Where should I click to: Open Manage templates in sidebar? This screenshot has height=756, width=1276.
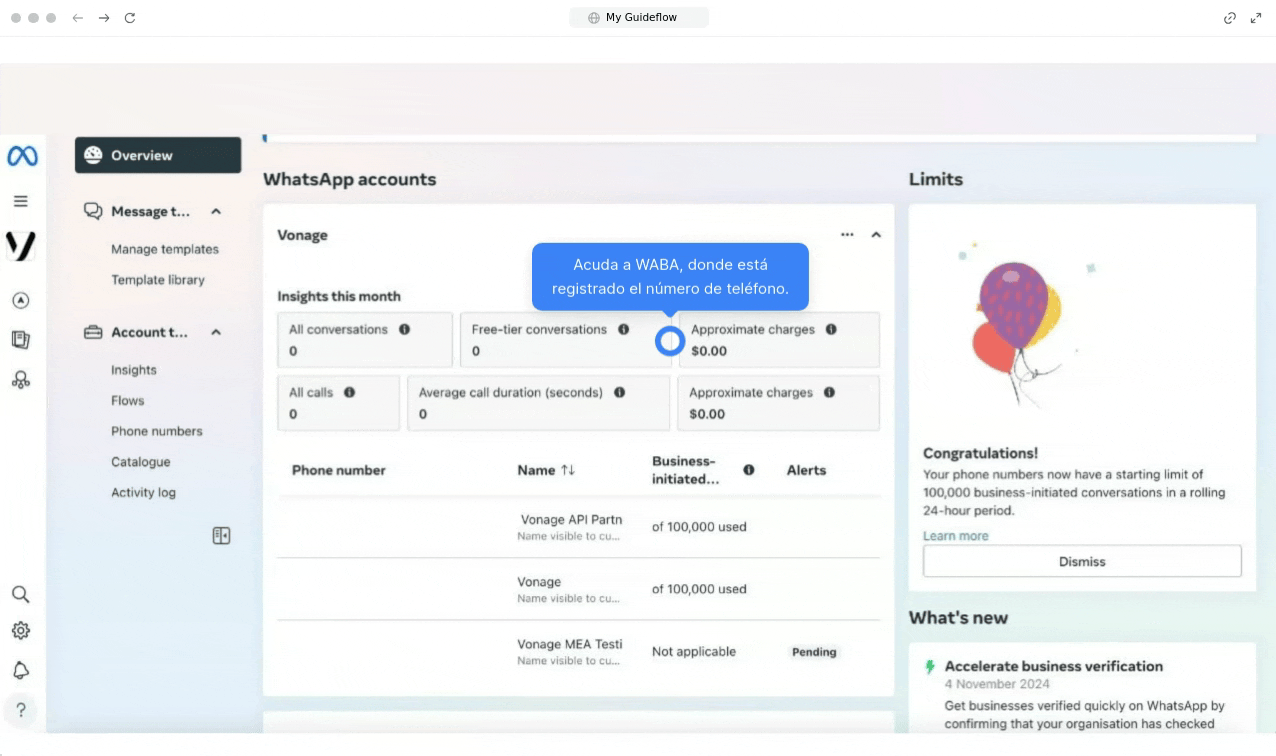pos(164,249)
